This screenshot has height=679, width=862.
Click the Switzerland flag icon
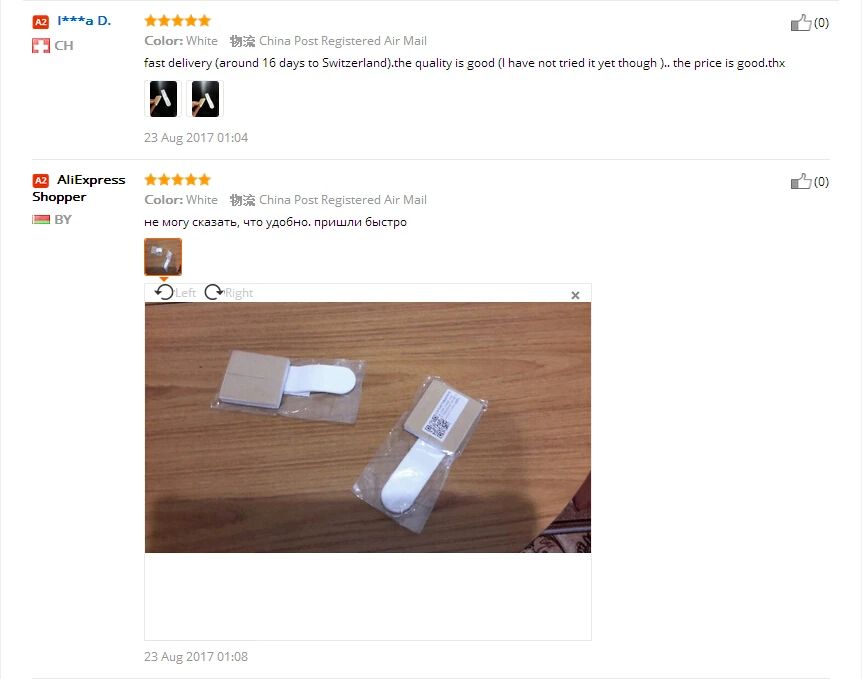(x=41, y=46)
